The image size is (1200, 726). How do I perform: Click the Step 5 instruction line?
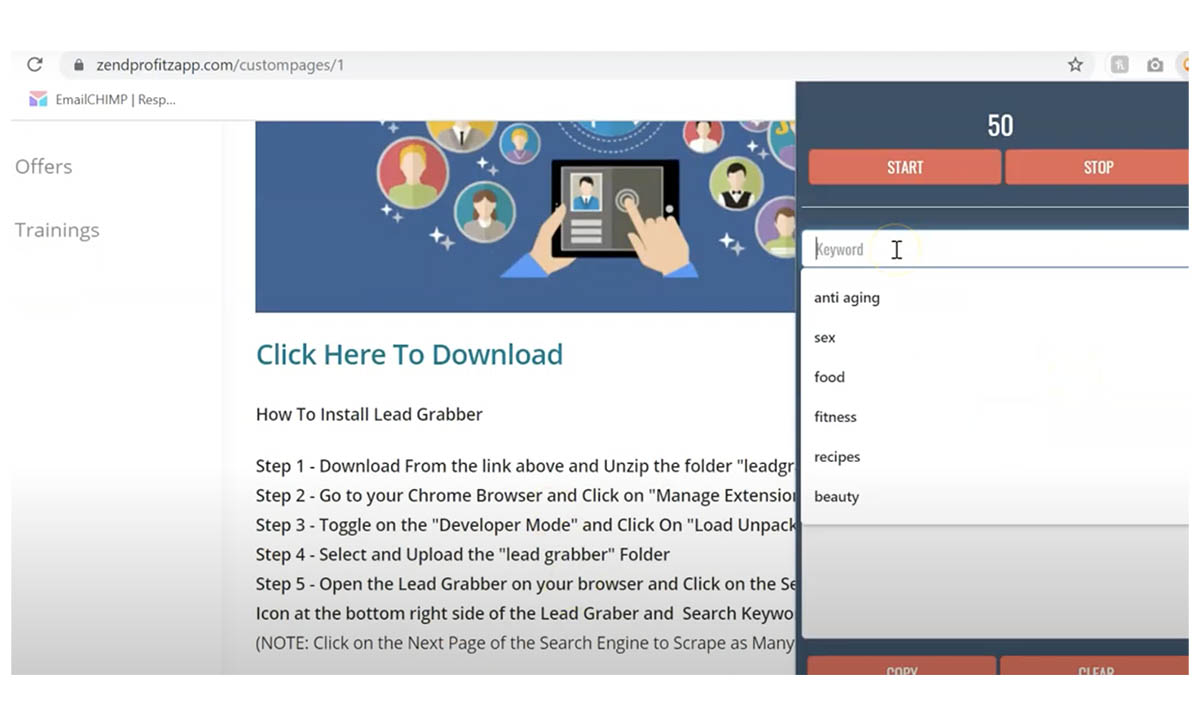(525, 584)
